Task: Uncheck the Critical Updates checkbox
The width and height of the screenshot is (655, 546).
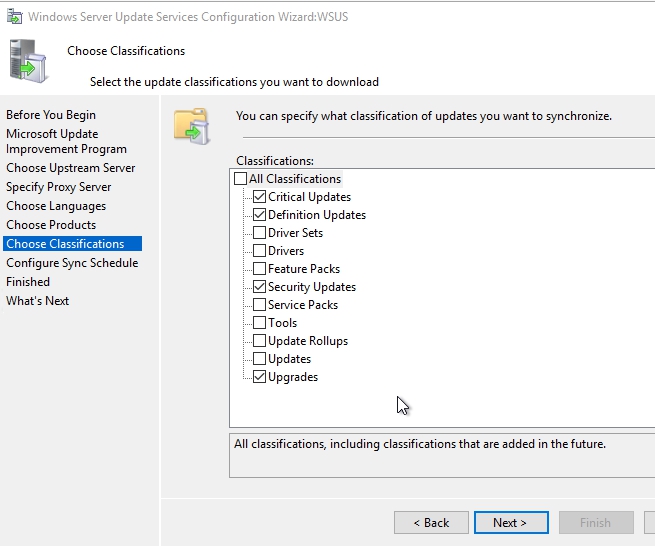Action: [260, 197]
